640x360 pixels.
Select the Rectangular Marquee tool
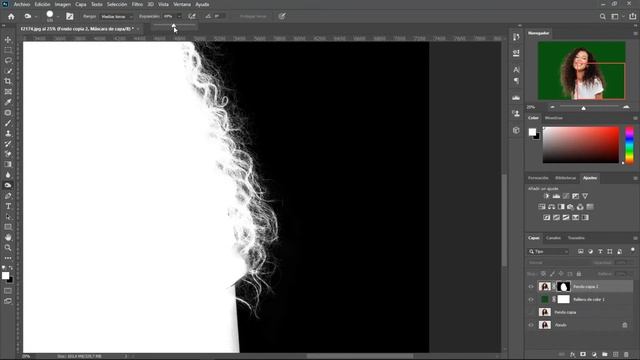click(8, 50)
